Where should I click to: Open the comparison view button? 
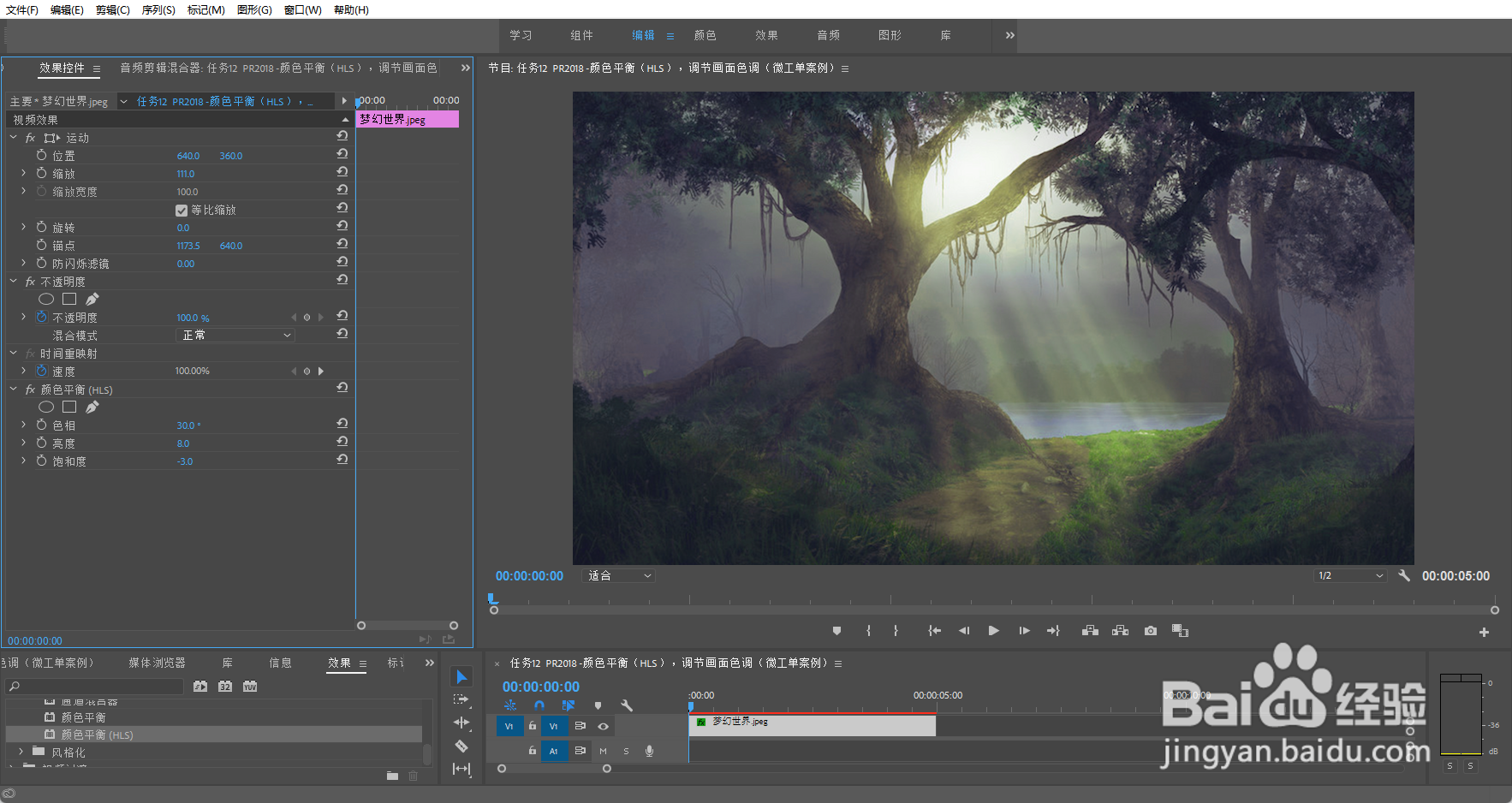[1180, 631]
